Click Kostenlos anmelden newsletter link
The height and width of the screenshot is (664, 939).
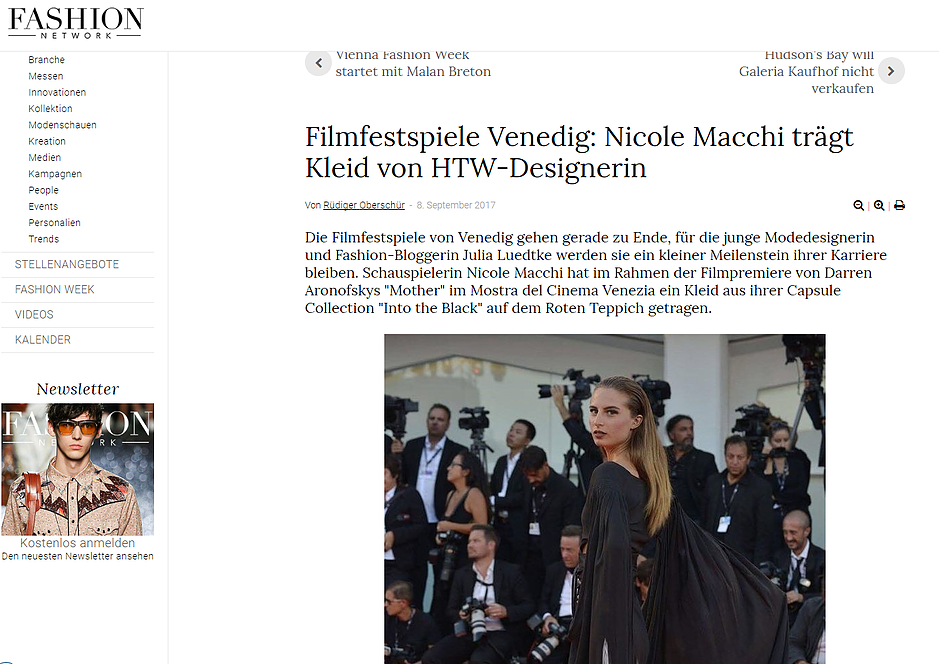77,542
